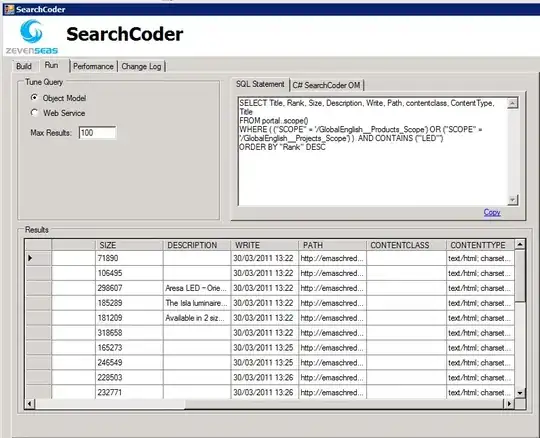This screenshot has width=540, height=438.
Task: Click the path cell in row 318658
Action: pos(332,333)
